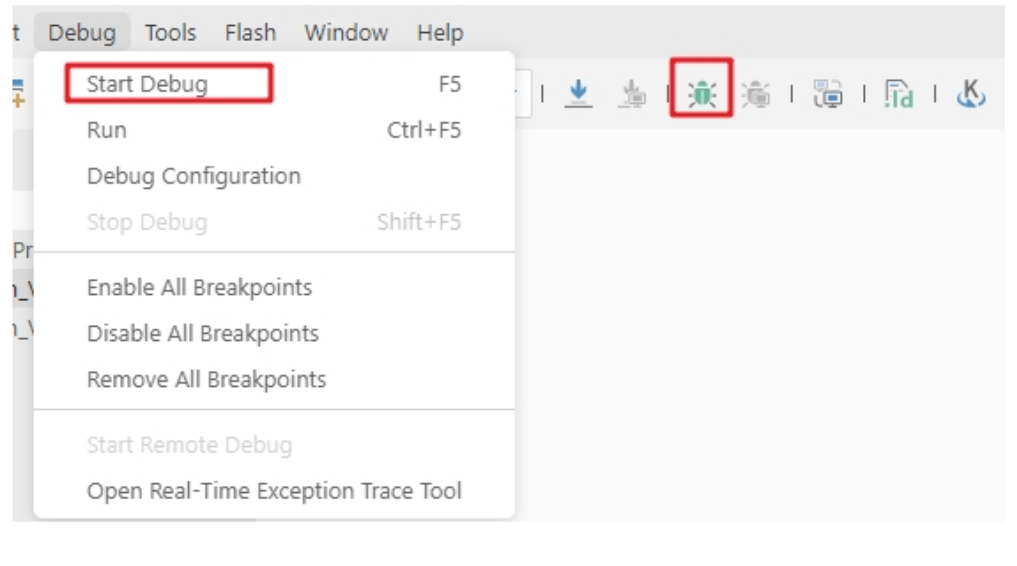This screenshot has width=1017, height=566.
Task: Choose Run from Debug menu
Action: tap(274, 130)
